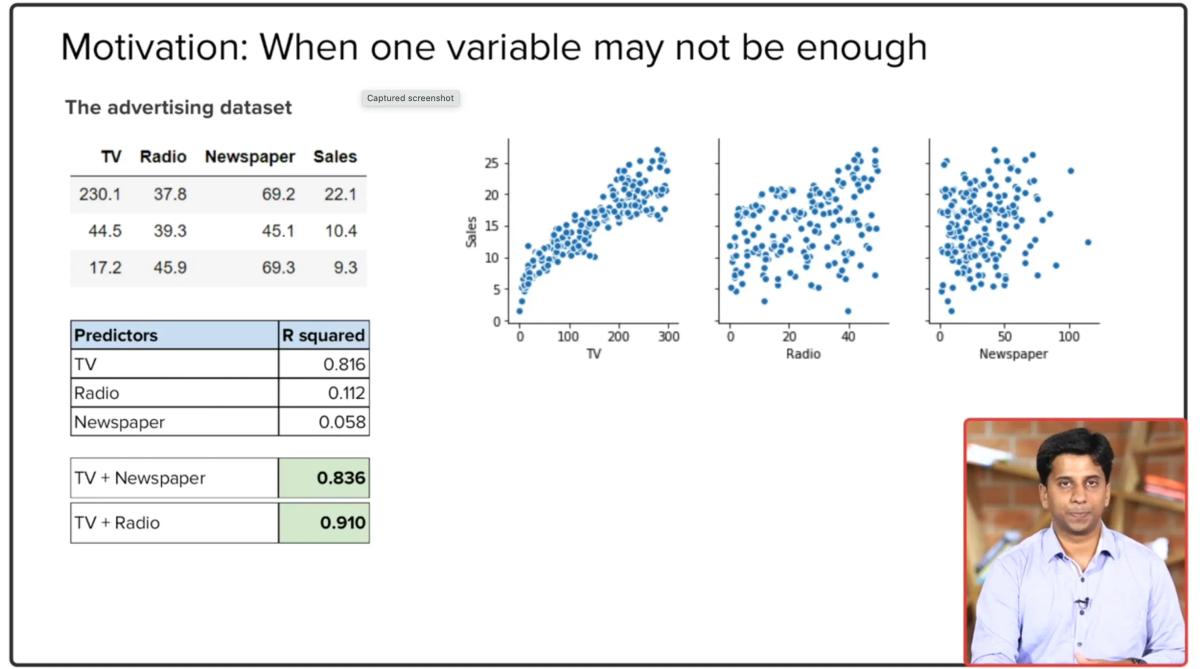Click the R squared header cell
Image resolution: width=1200 pixels, height=669 pixels.
[323, 335]
